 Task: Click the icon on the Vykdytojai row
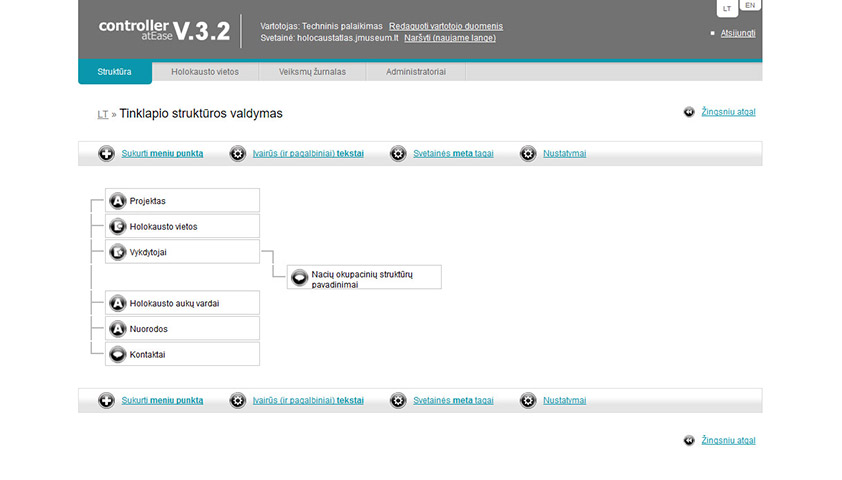pyautogui.click(x=118, y=252)
